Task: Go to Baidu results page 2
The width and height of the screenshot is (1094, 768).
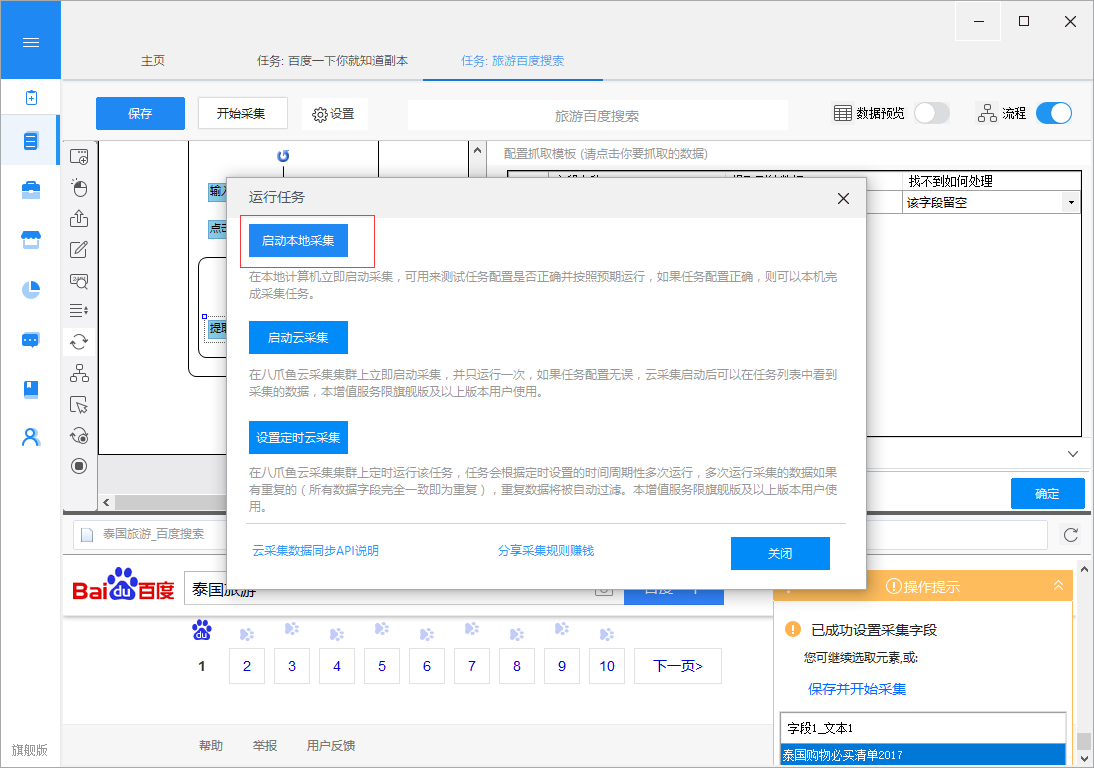Action: (246, 666)
